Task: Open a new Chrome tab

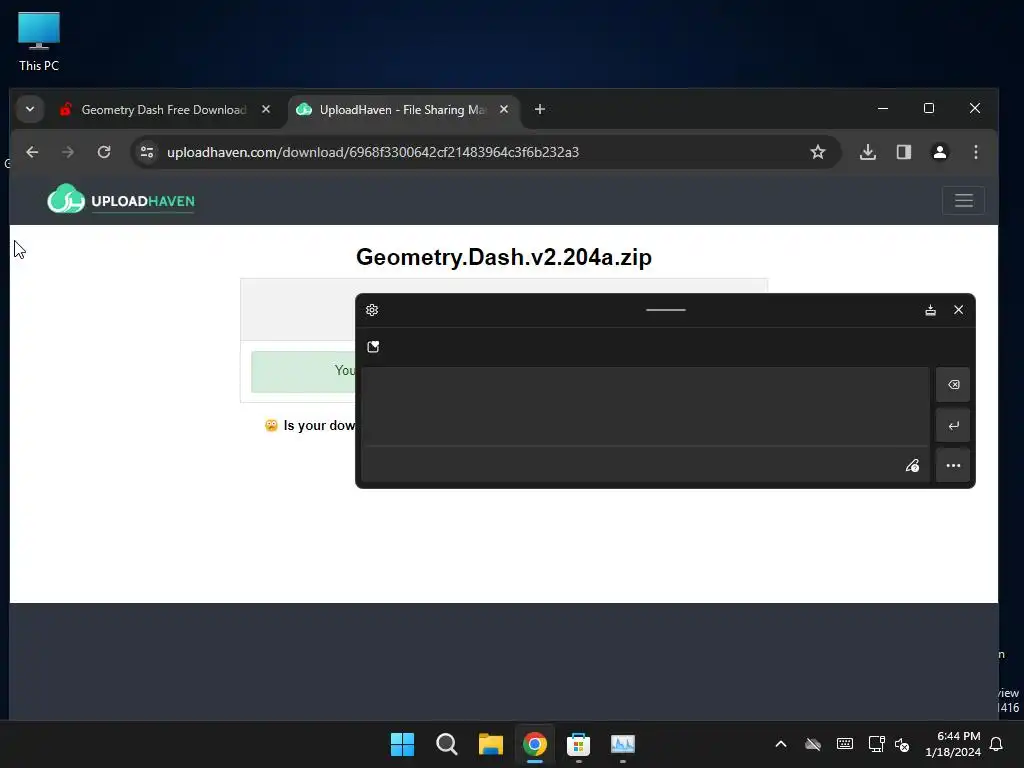Action: click(539, 110)
